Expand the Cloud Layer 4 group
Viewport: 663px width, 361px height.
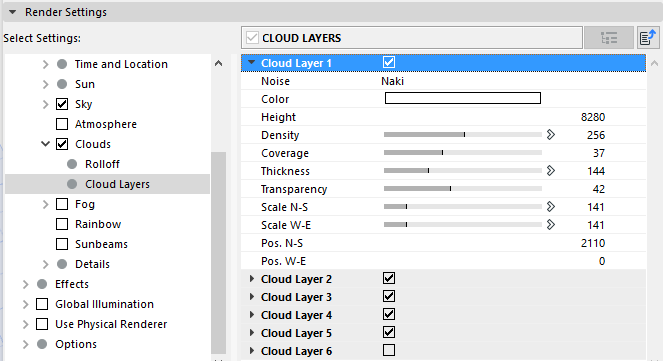click(252, 315)
